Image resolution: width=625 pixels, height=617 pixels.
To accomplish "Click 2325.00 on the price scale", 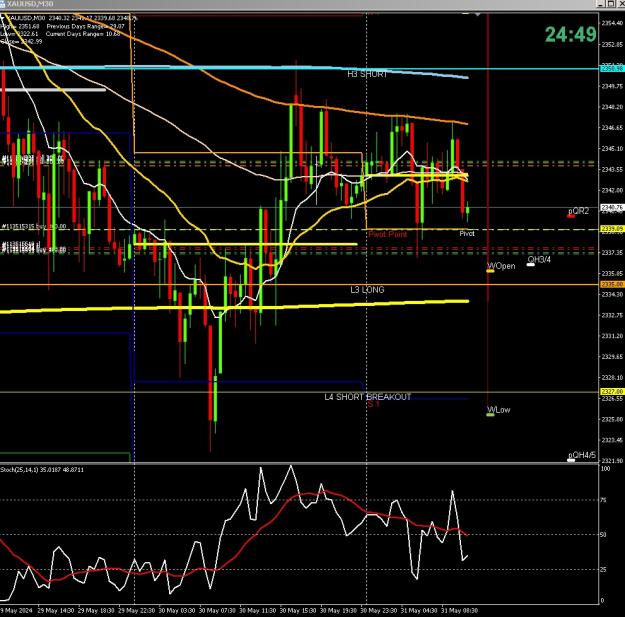I will [612, 419].
